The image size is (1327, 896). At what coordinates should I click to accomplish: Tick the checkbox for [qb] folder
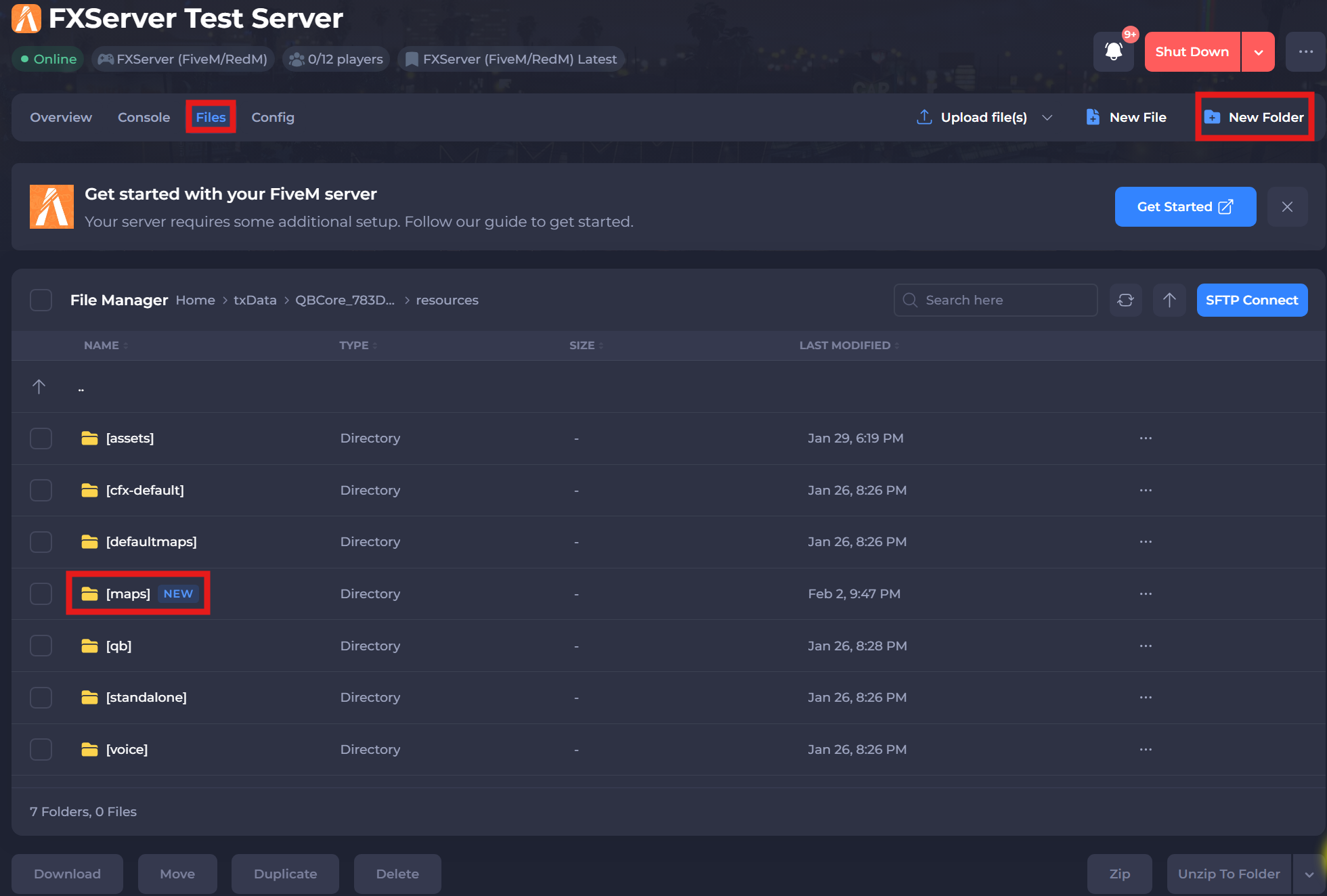[41, 646]
